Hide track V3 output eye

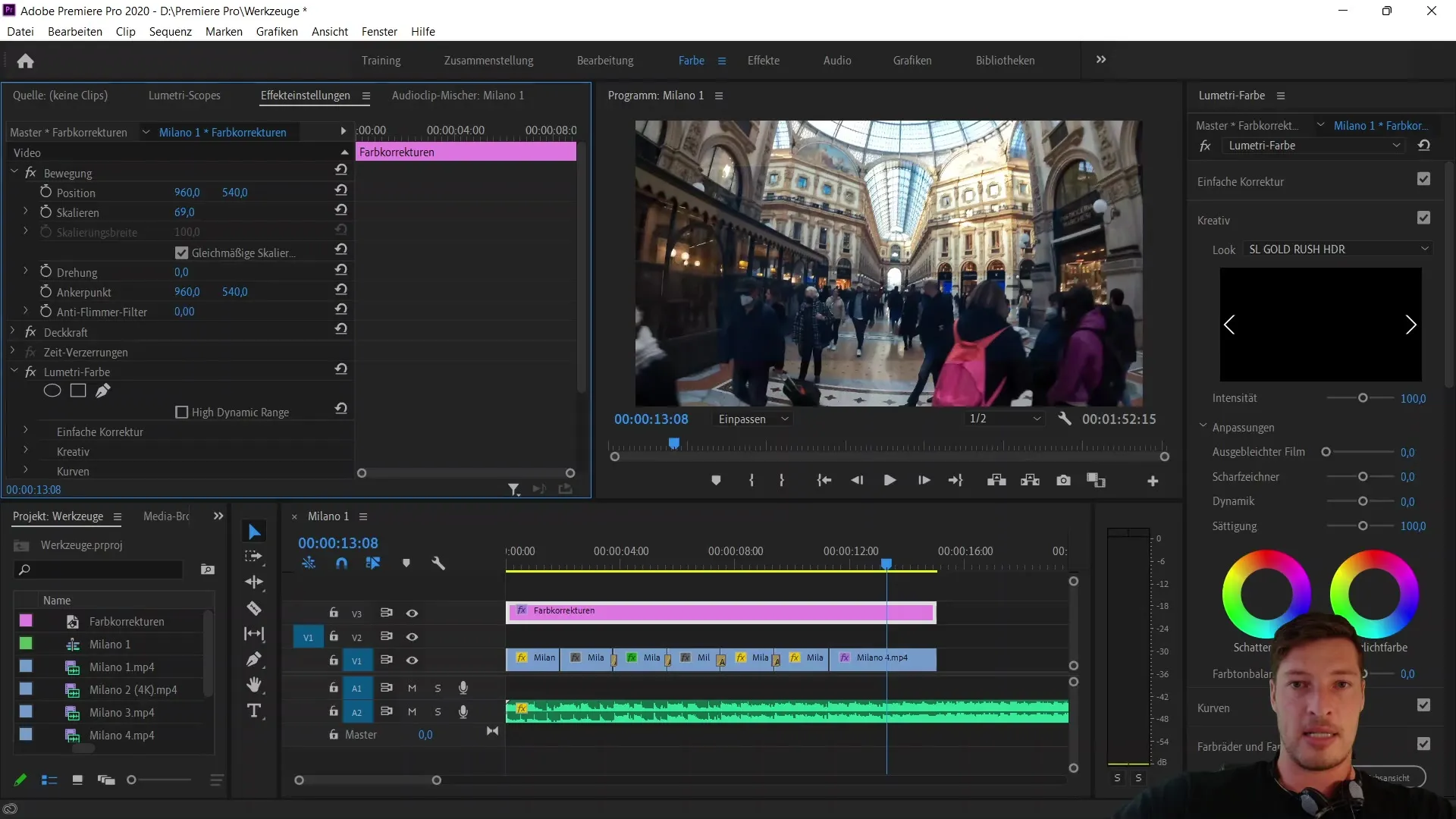click(x=412, y=613)
